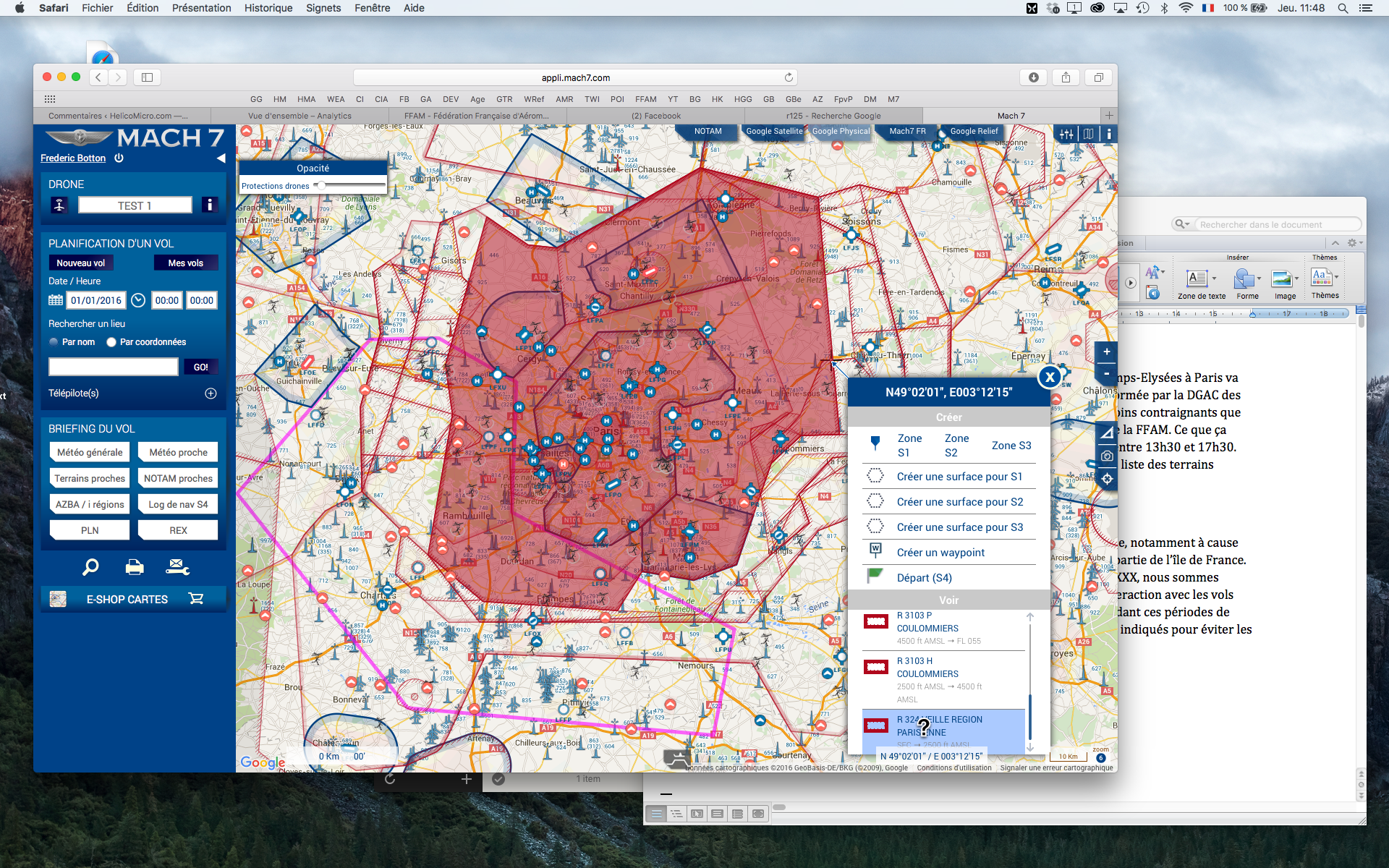Image resolution: width=1389 pixels, height=868 pixels.
Task: Click the printer icon in sidebar
Action: click(x=135, y=567)
